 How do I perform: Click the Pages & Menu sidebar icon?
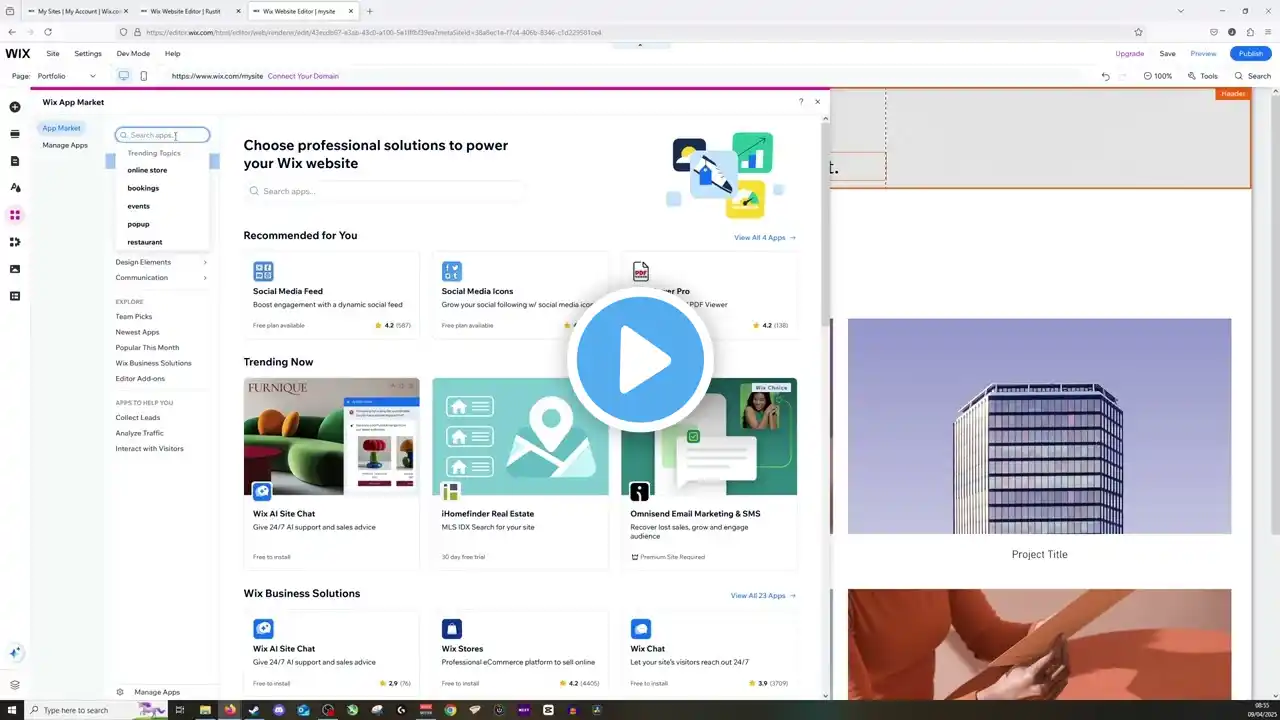(15, 161)
